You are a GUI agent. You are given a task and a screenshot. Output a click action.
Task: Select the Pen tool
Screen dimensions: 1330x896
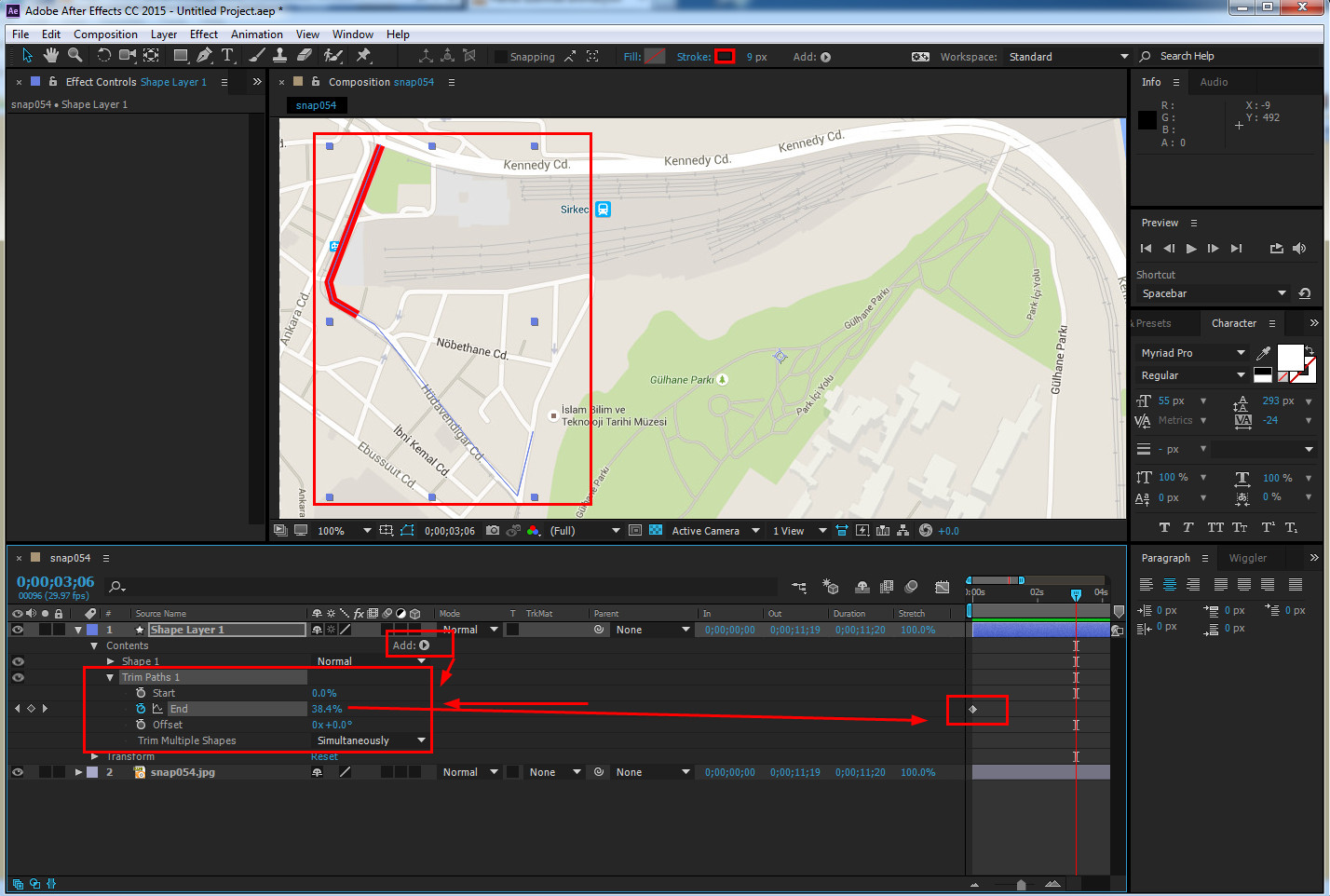[x=205, y=56]
